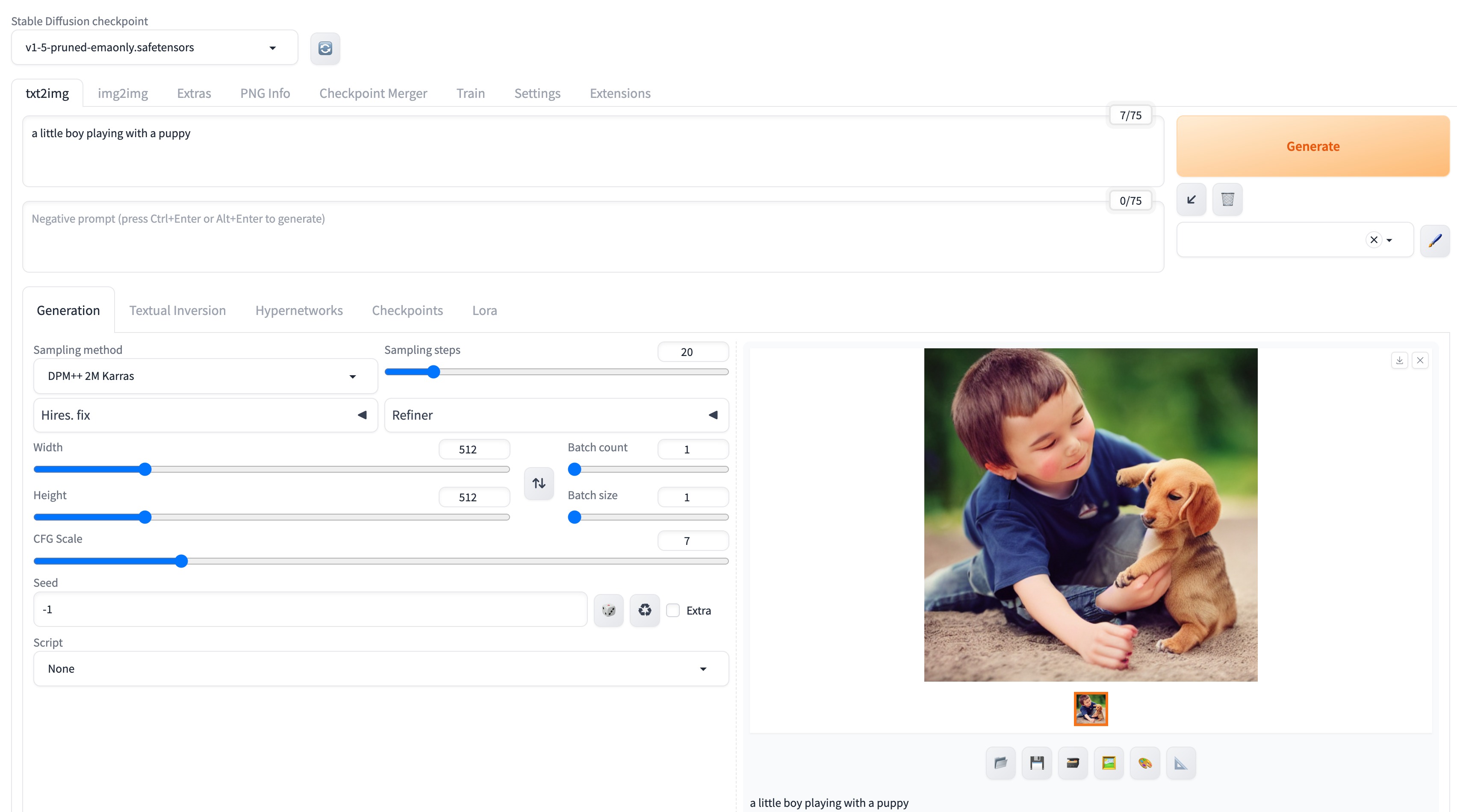Click the read generation parameters arrow icon
The width and height of the screenshot is (1457, 812).
1191,200
